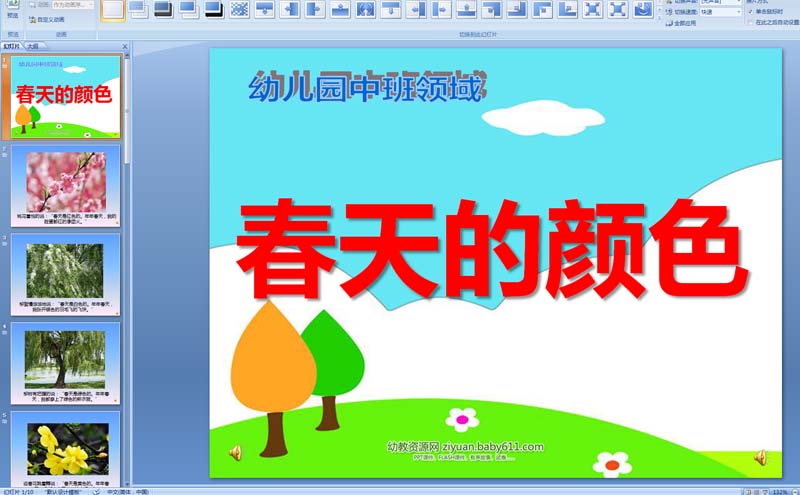This screenshot has height=495, width=800.
Task: Select the No Transition blank thumbnail
Action: [x=113, y=10]
